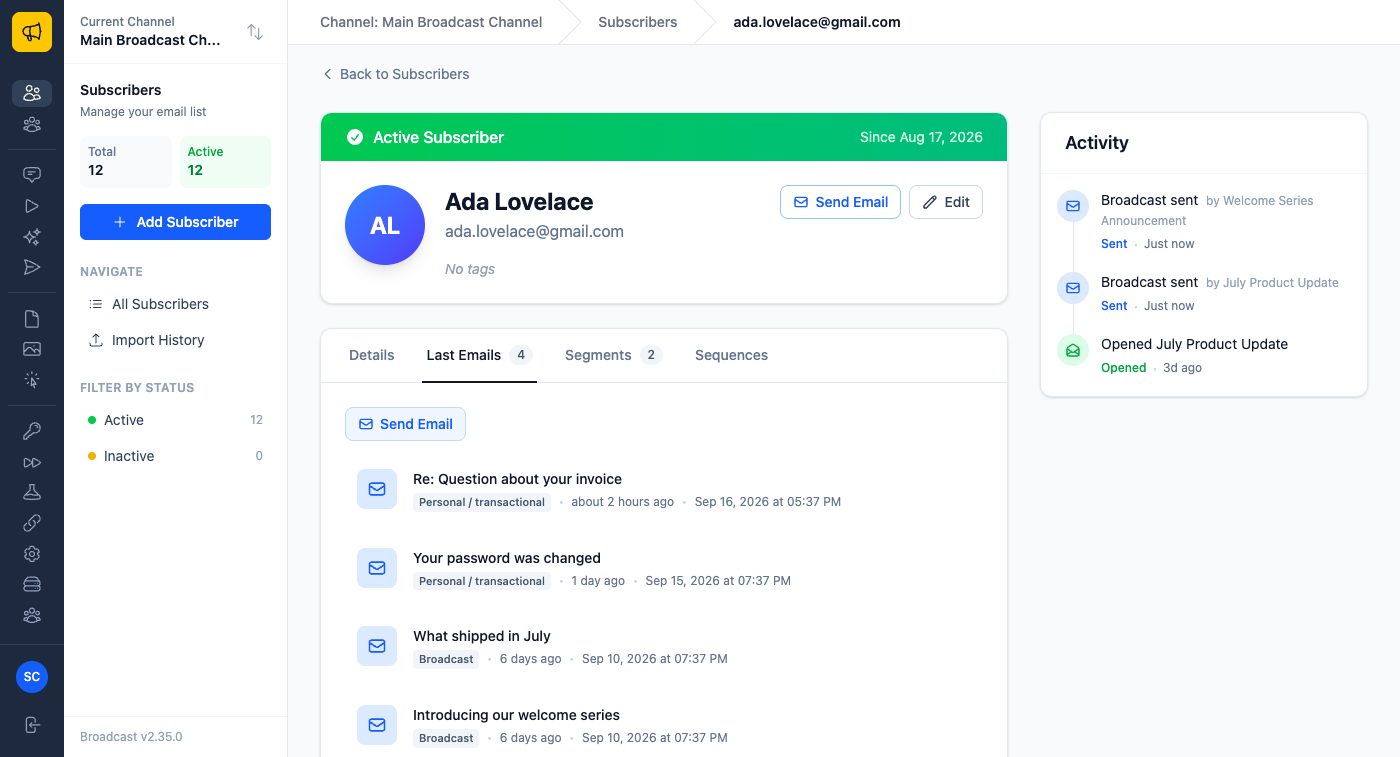
Task: Click the server stack icon in the sidebar
Action: click(32, 584)
